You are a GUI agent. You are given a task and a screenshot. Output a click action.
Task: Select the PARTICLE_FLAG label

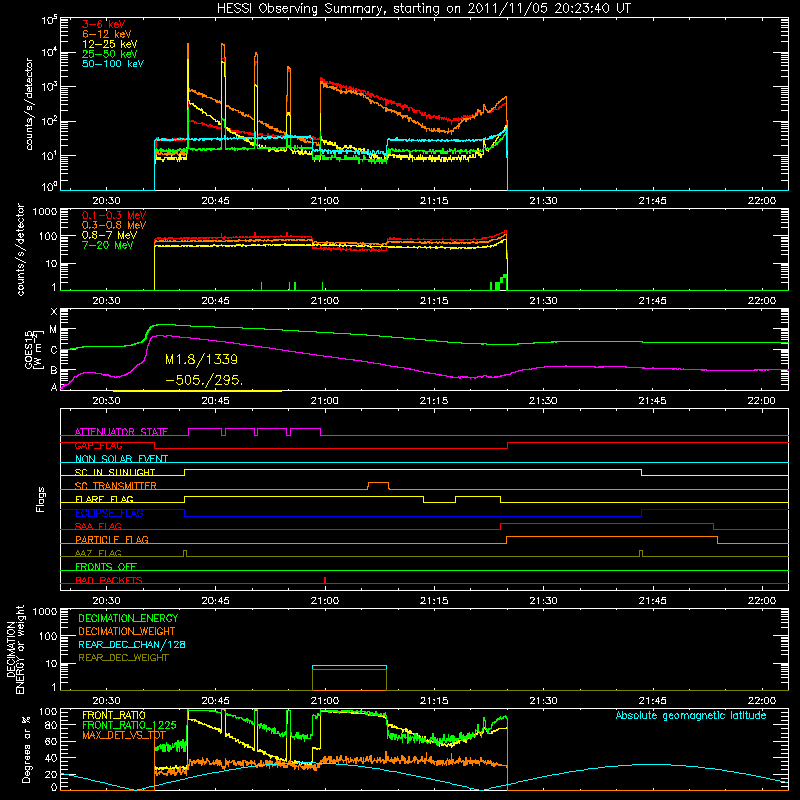point(112,539)
